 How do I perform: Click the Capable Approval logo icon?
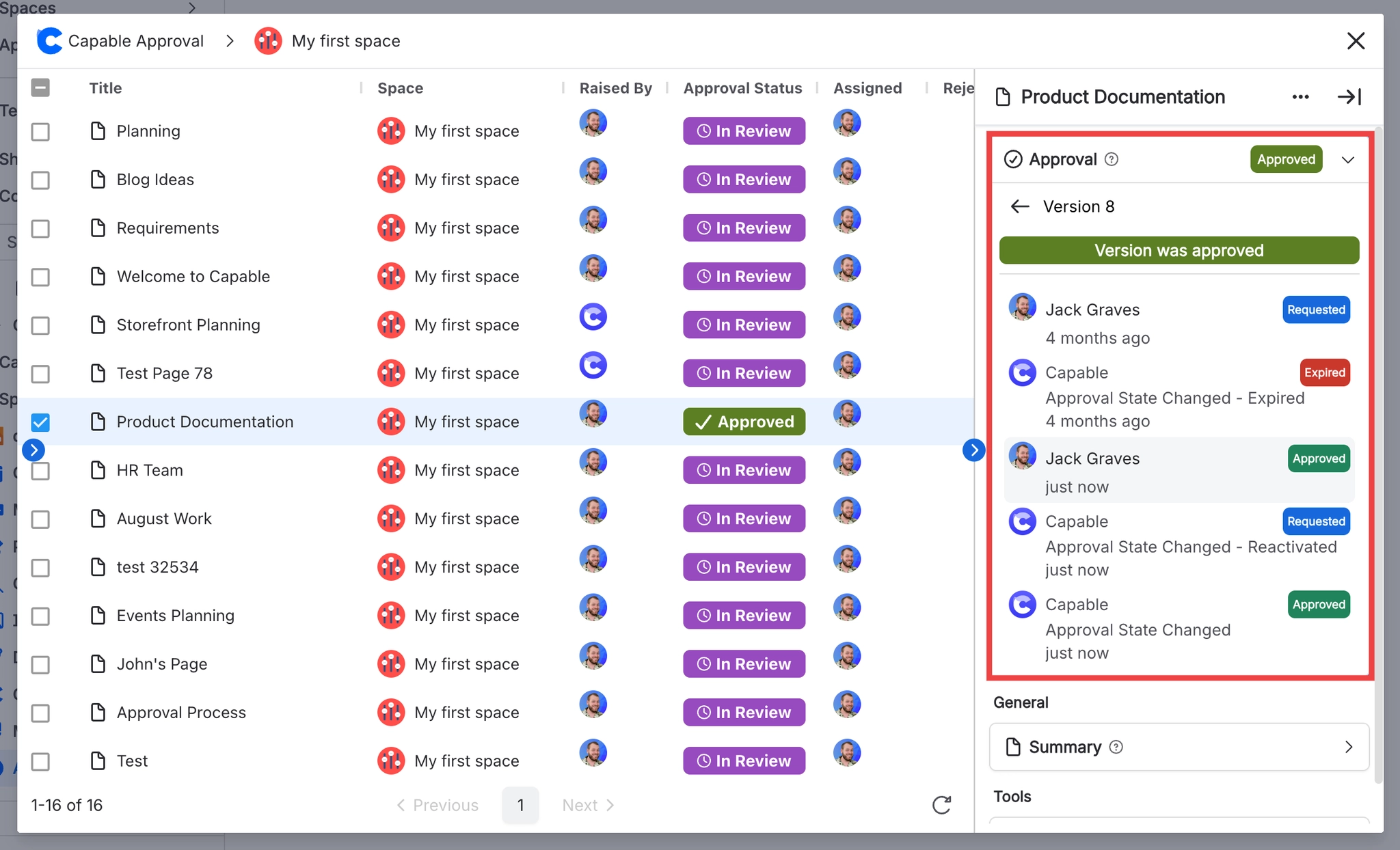(x=50, y=41)
